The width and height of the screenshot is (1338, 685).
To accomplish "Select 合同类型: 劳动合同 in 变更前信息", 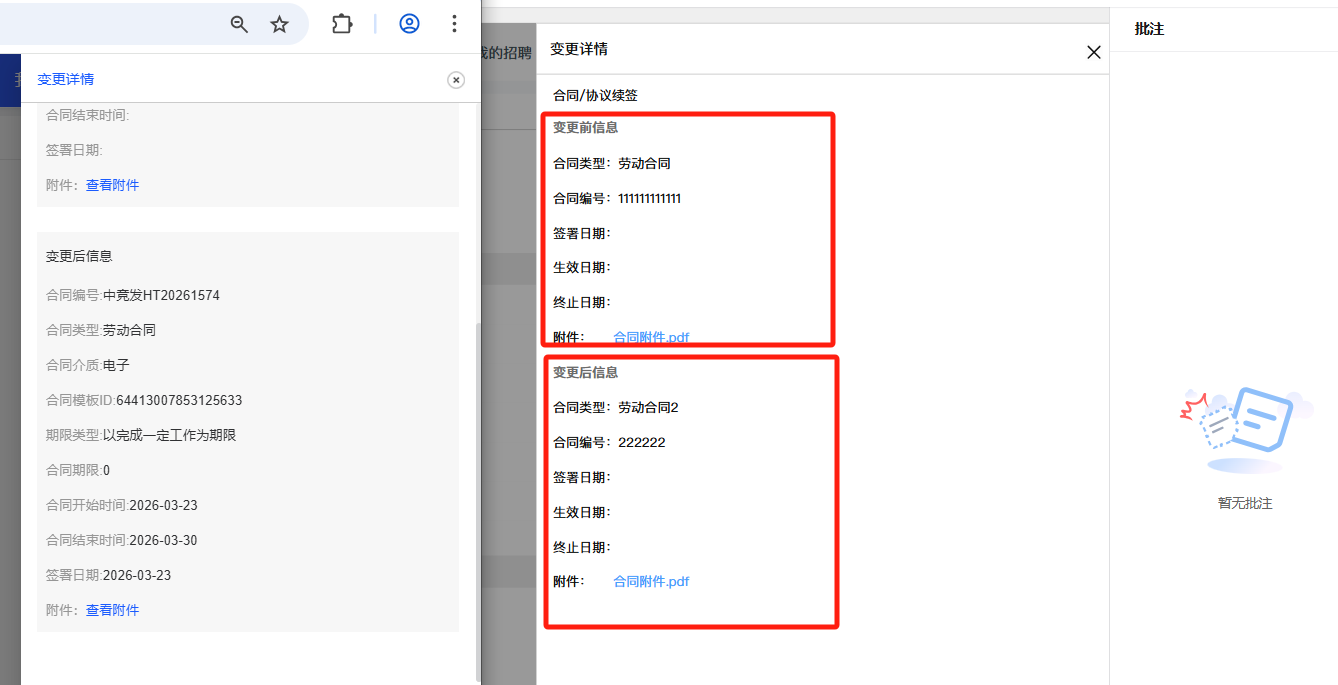I will pyautogui.click(x=612, y=163).
